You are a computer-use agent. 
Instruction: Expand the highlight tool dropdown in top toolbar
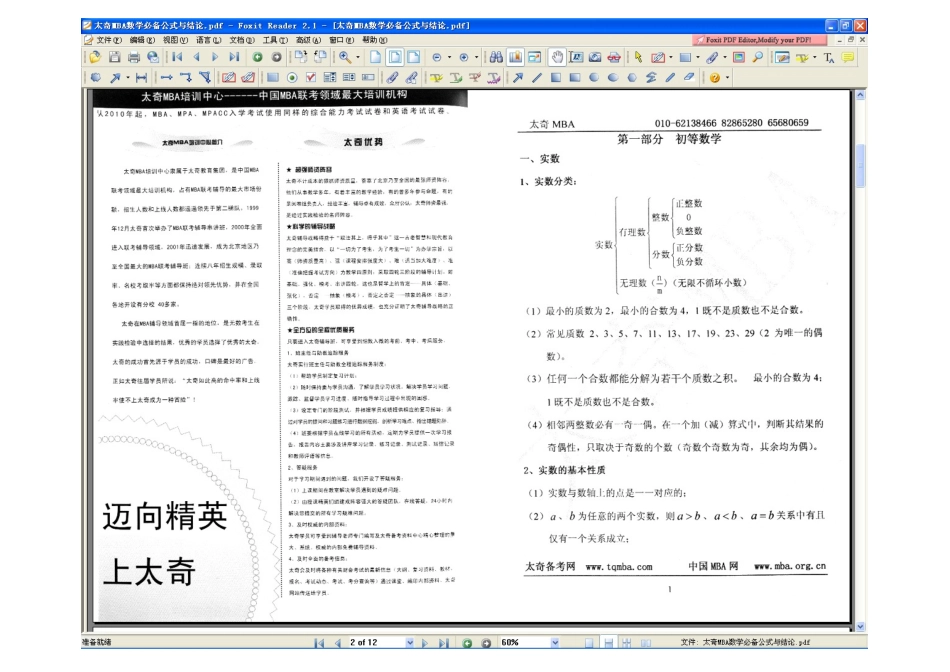pyautogui.click(x=815, y=58)
